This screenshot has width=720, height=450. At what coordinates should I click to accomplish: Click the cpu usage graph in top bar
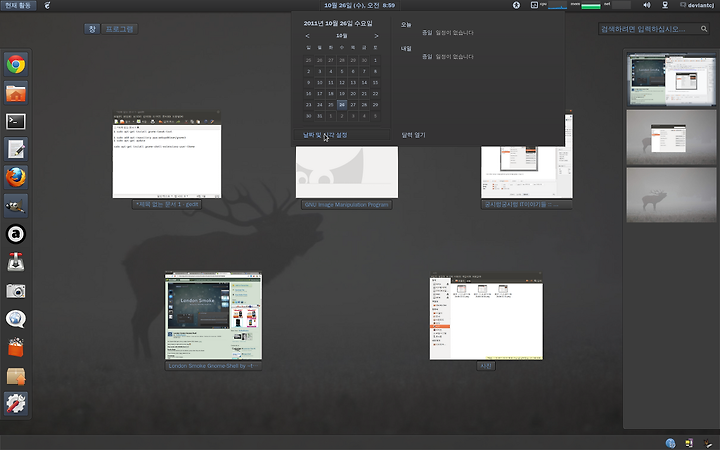point(557,5)
